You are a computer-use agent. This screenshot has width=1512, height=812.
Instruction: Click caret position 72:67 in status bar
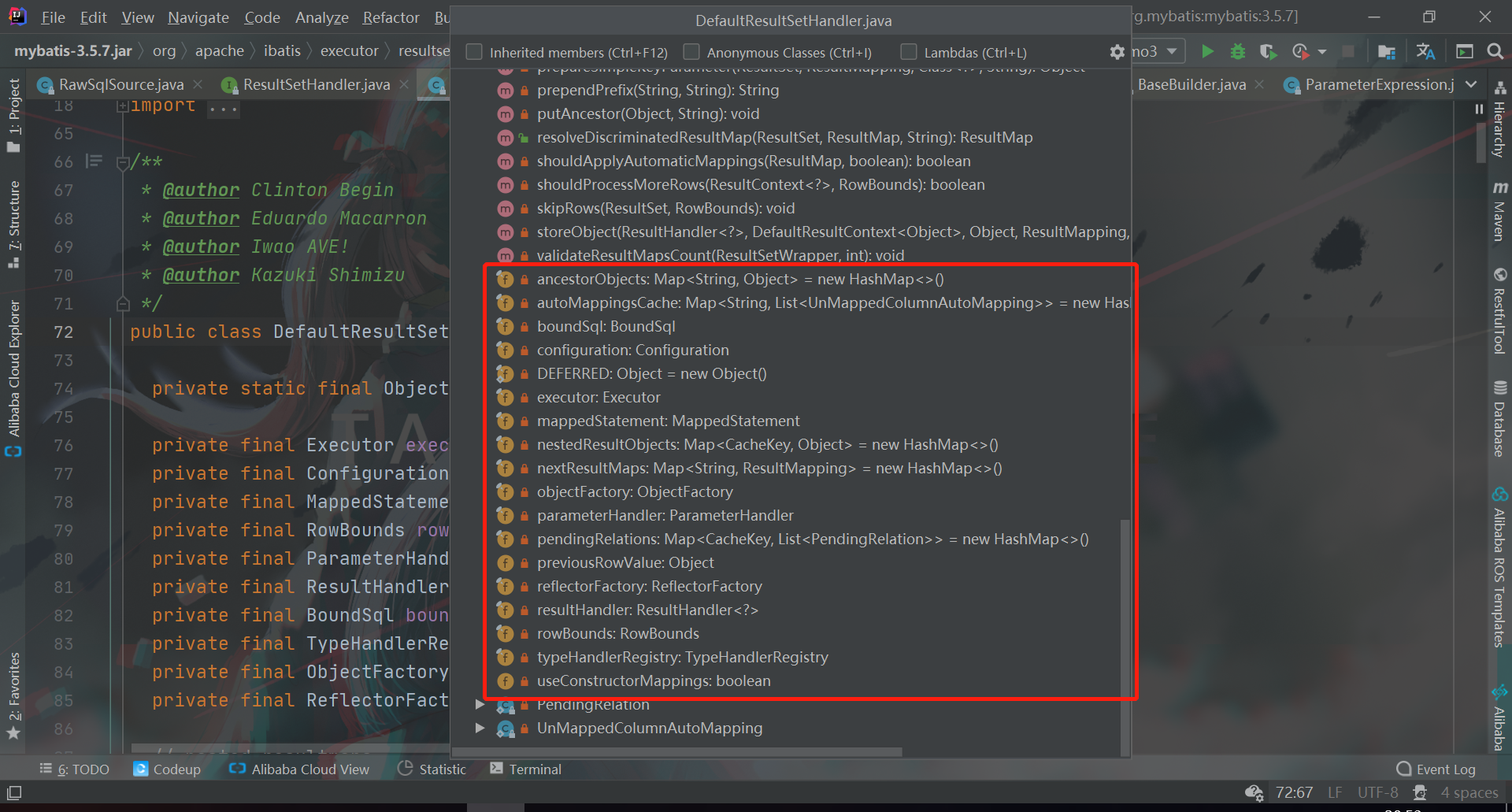[x=1294, y=792]
